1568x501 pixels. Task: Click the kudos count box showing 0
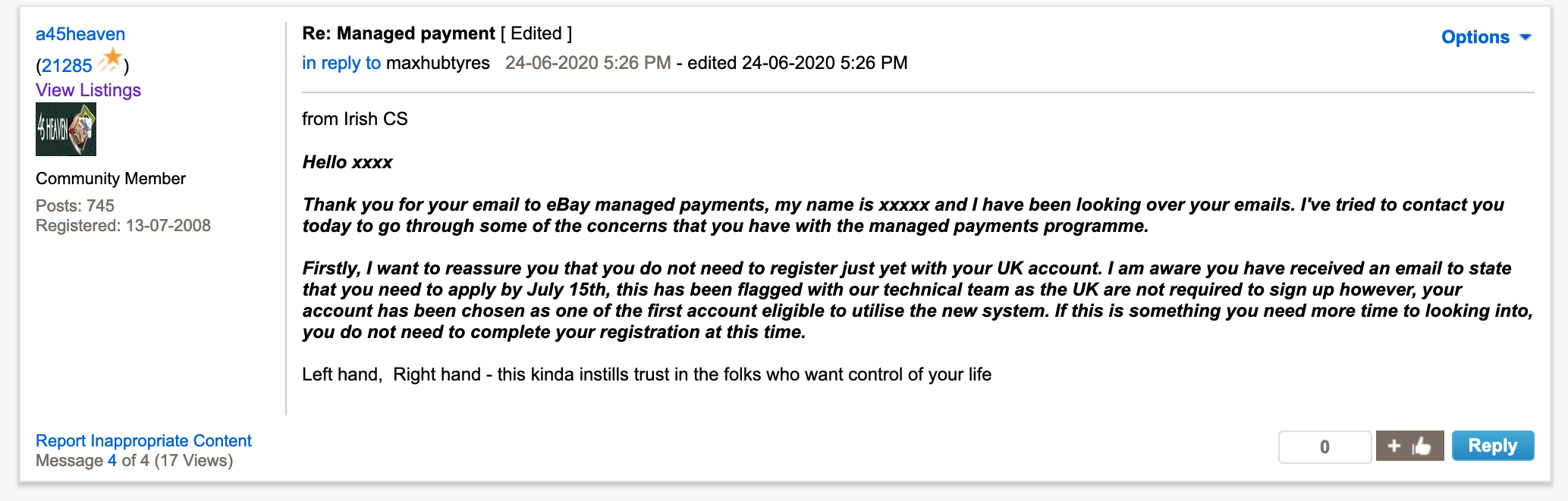[1324, 446]
